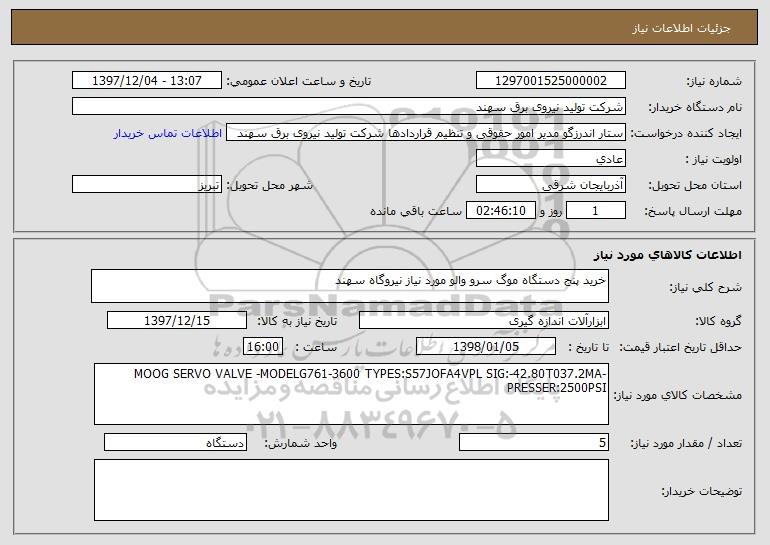The height and width of the screenshot is (545, 770).
Task: Select the label مشخصات کالای مورد نیاز
Action: (678, 395)
